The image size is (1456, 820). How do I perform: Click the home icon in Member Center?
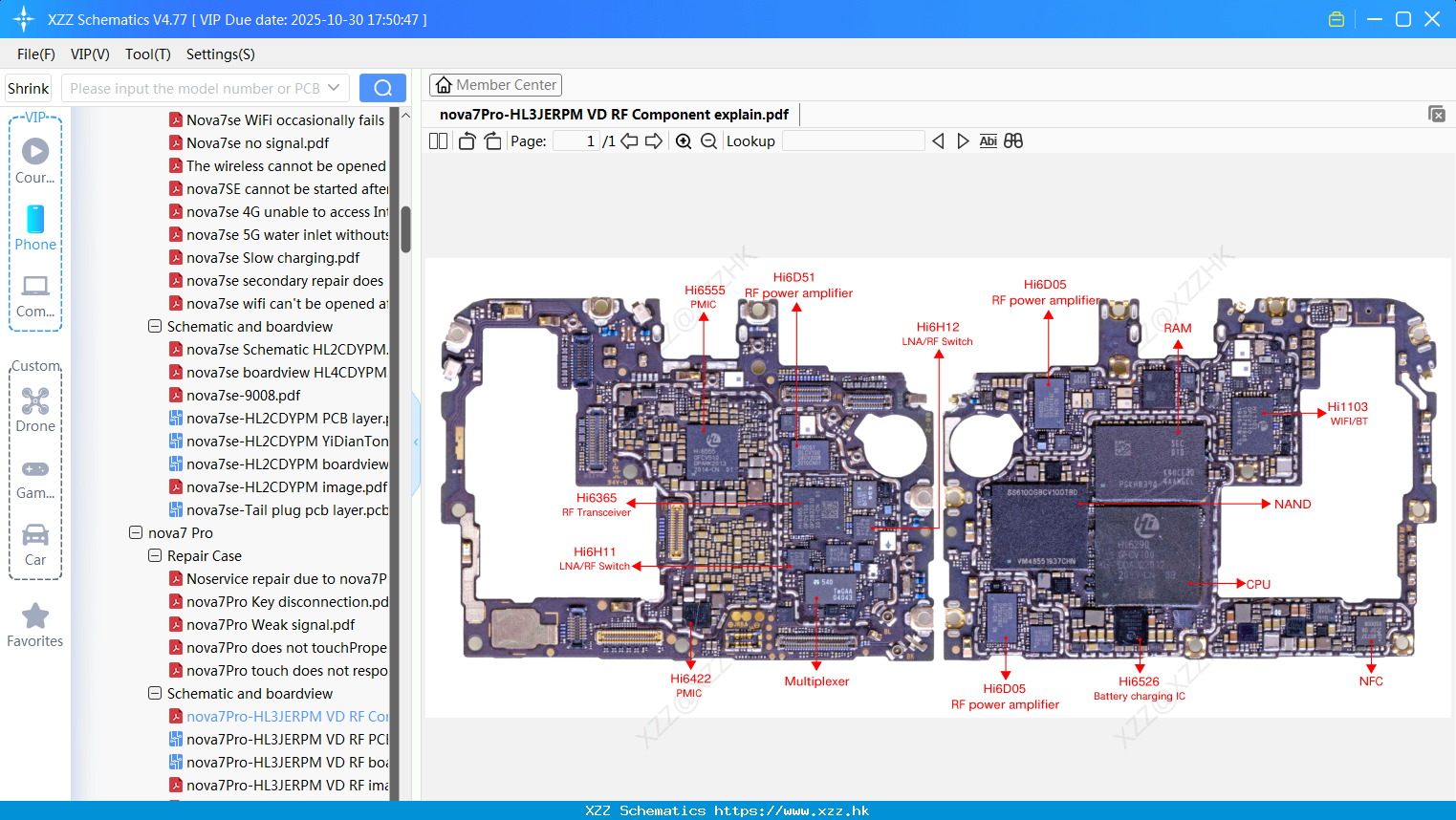pyautogui.click(x=444, y=85)
